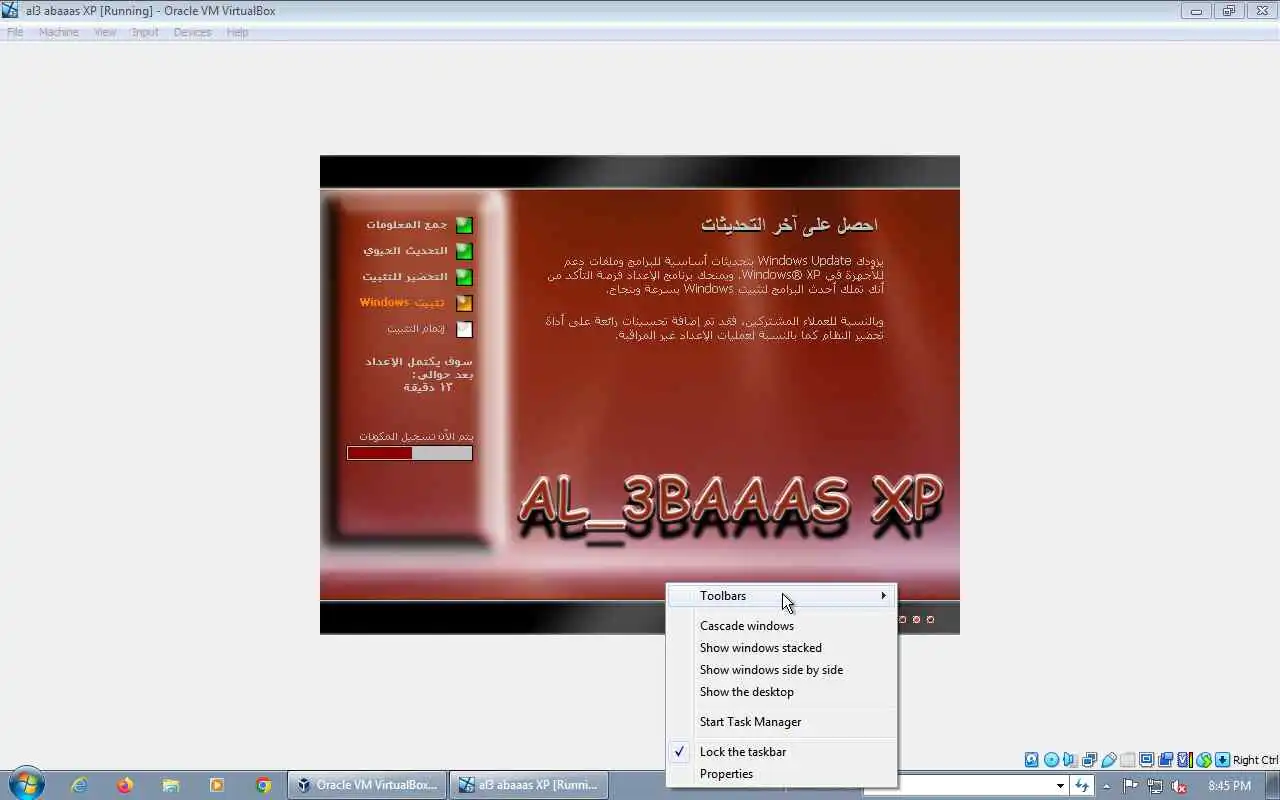Open the taskbar address bar dropdown arrow
The image size is (1280, 800).
pyautogui.click(x=1059, y=786)
